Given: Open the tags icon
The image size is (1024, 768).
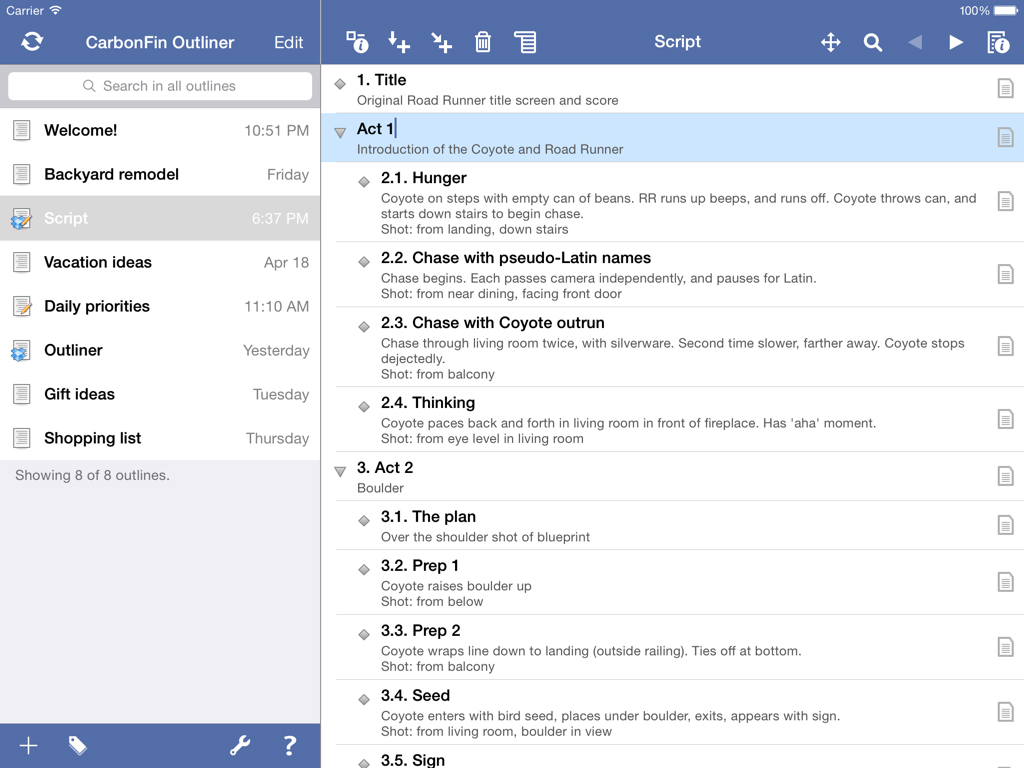Looking at the screenshot, I should point(77,745).
